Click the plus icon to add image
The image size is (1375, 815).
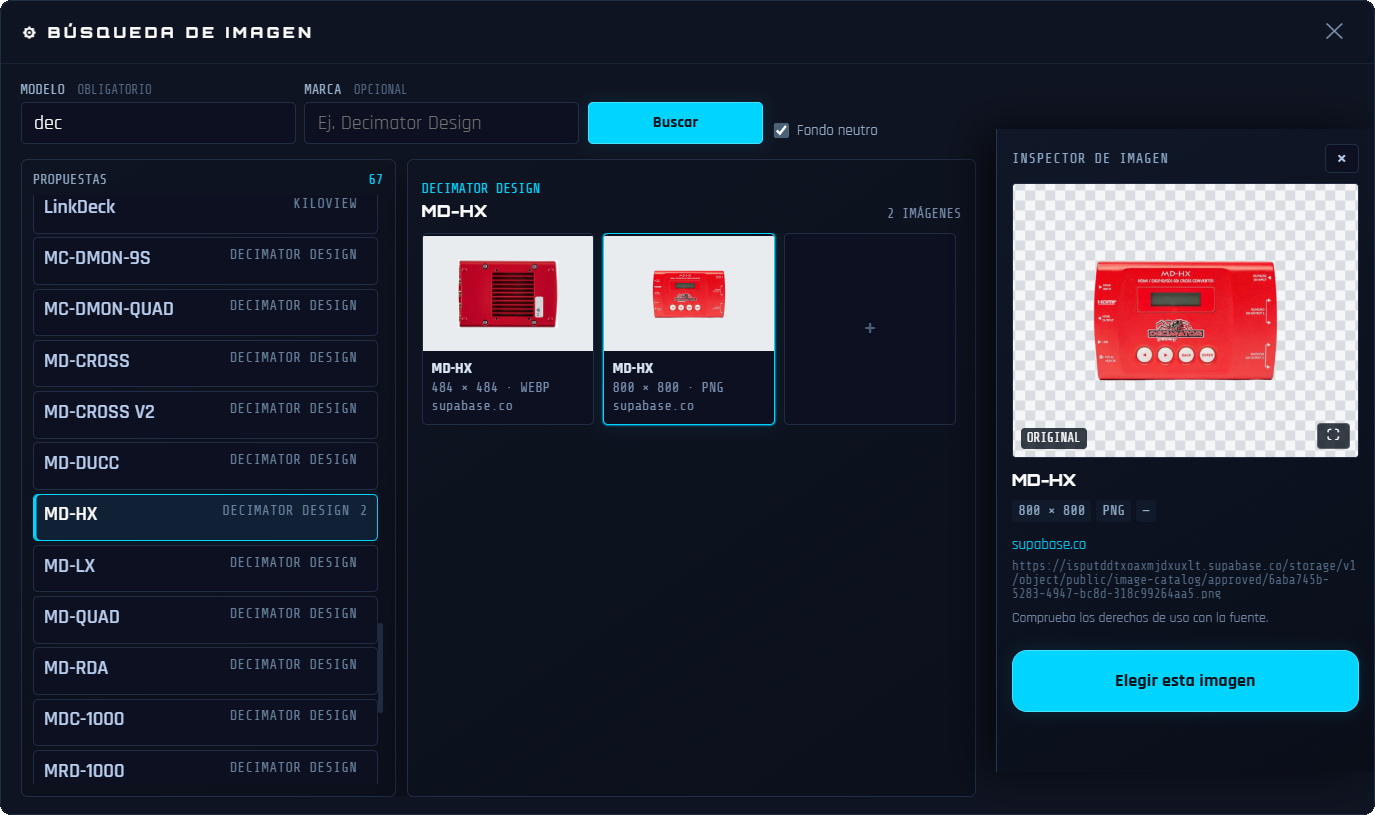pos(870,329)
